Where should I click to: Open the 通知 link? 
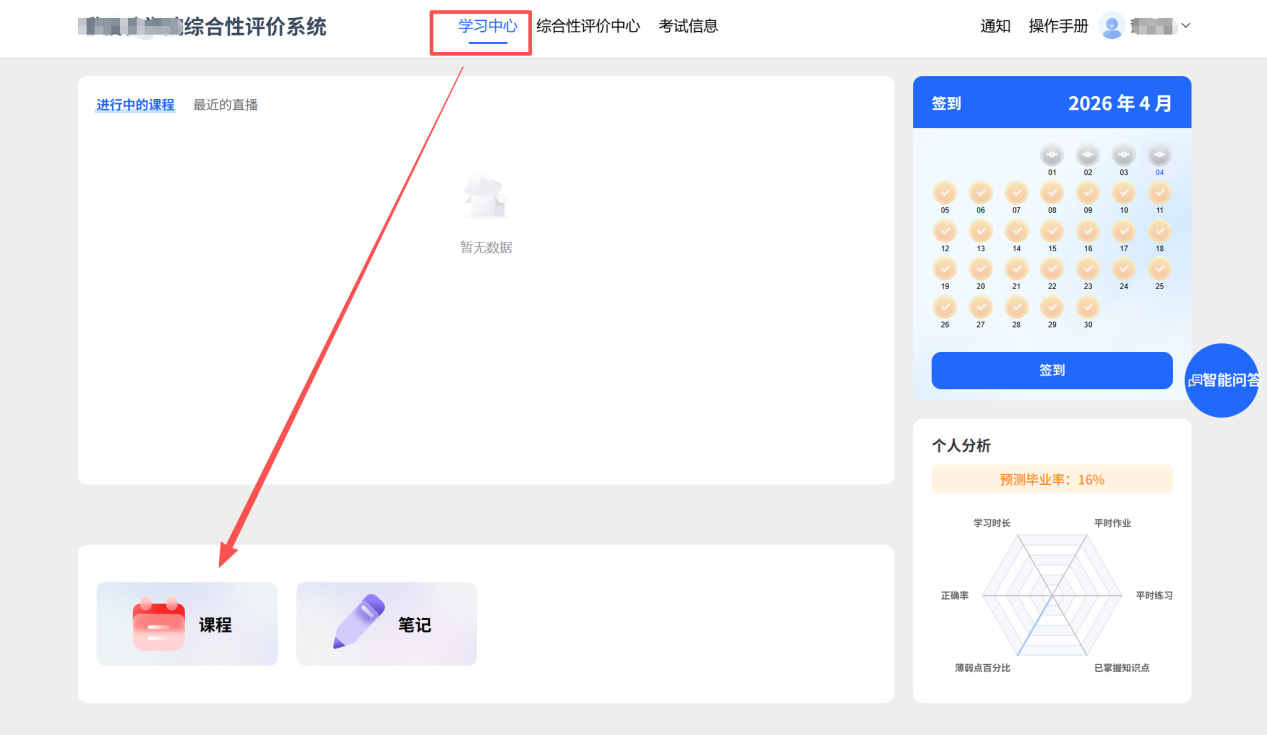pos(995,26)
